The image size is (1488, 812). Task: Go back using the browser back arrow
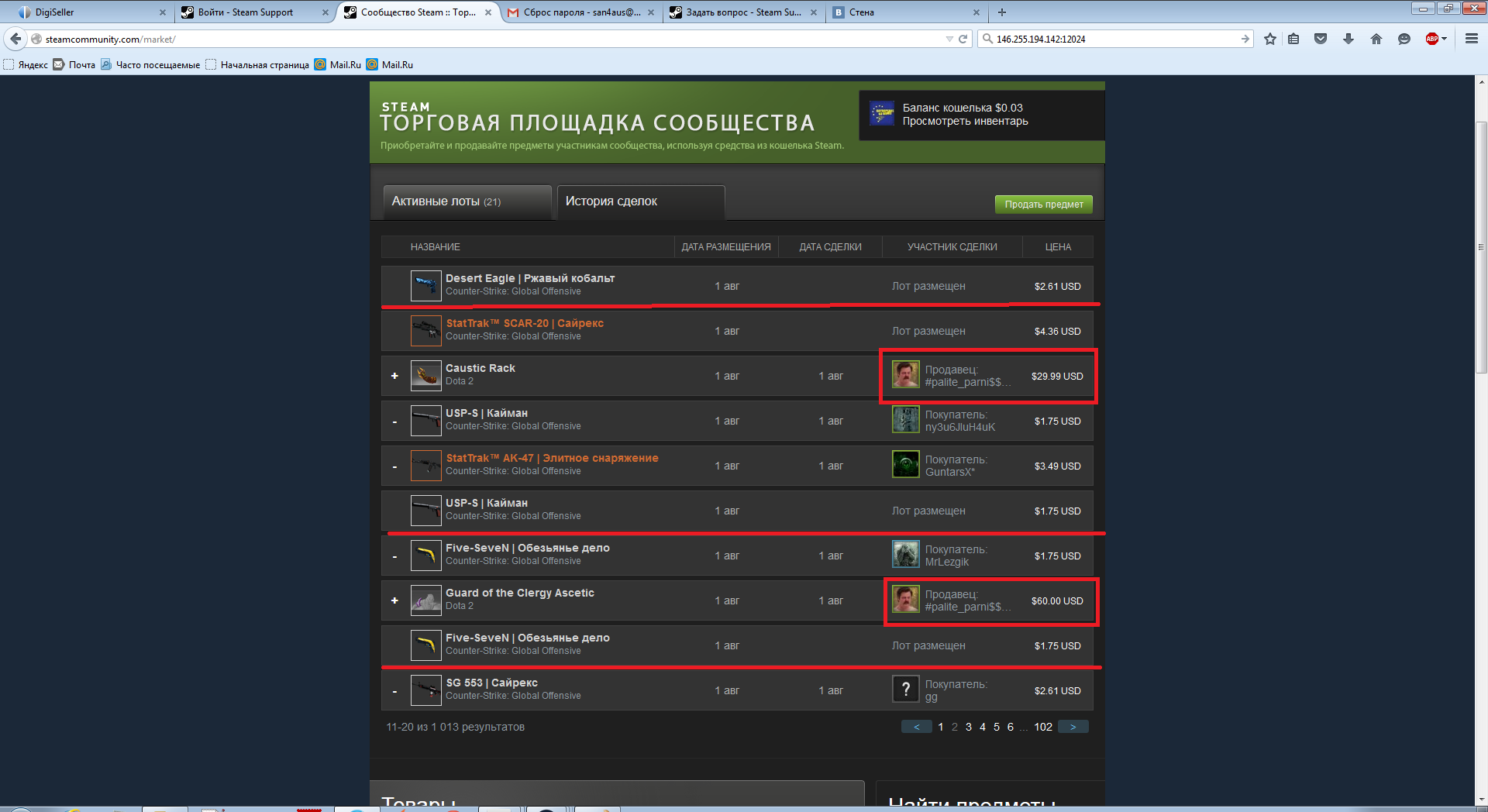tap(16, 39)
